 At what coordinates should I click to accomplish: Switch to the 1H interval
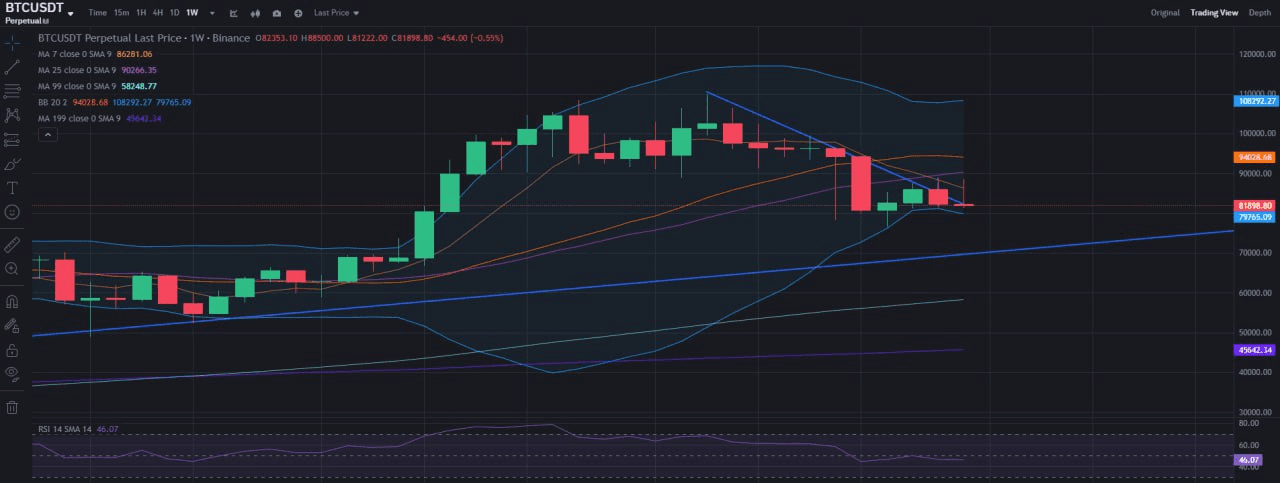tap(141, 13)
